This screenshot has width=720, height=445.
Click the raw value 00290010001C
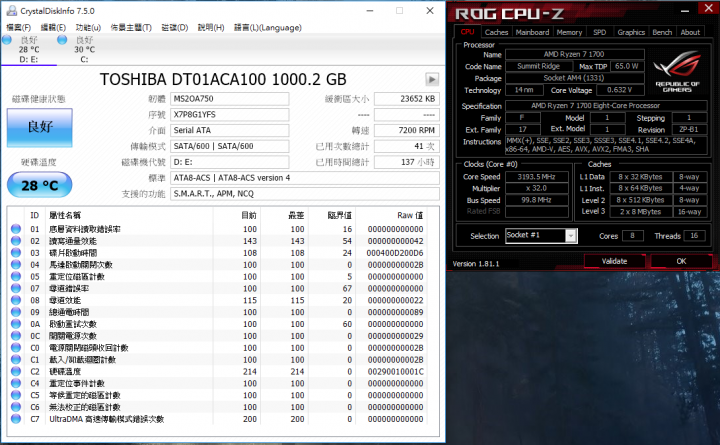(395, 372)
